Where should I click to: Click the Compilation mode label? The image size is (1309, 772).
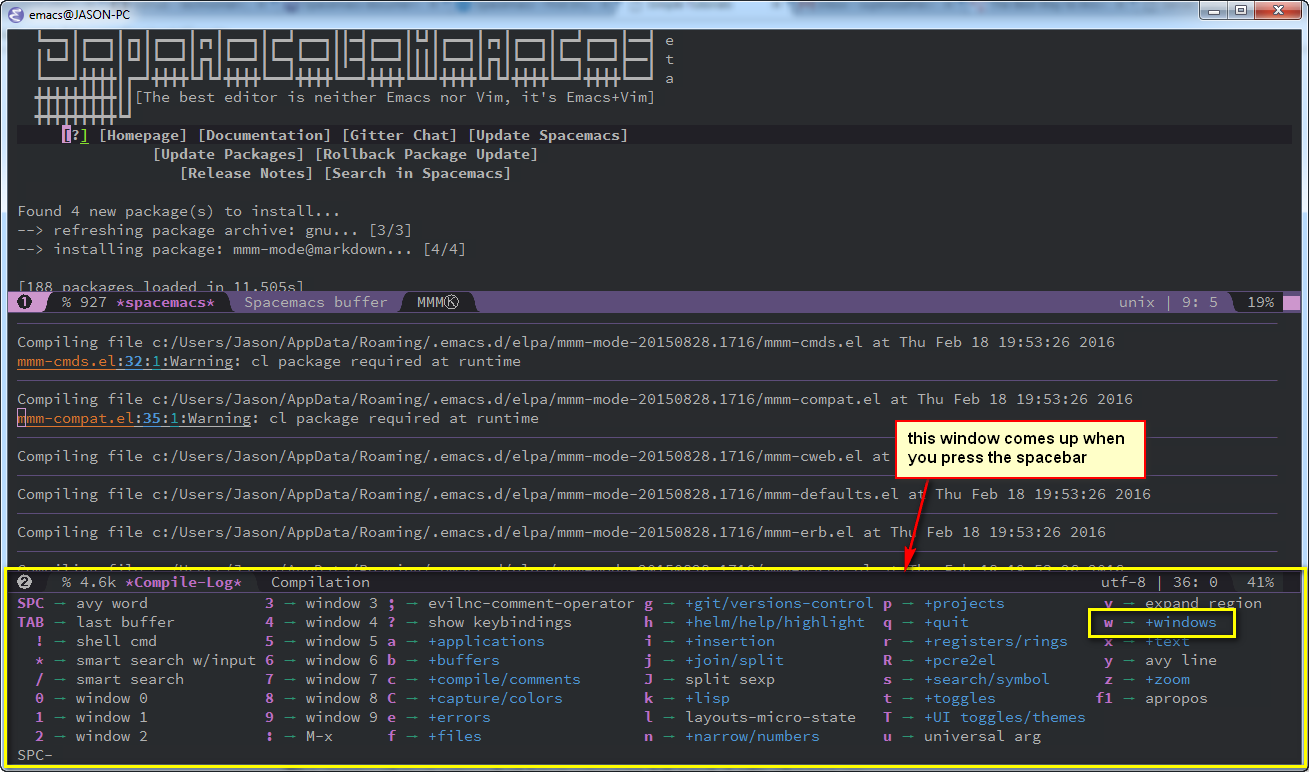pyautogui.click(x=320, y=582)
